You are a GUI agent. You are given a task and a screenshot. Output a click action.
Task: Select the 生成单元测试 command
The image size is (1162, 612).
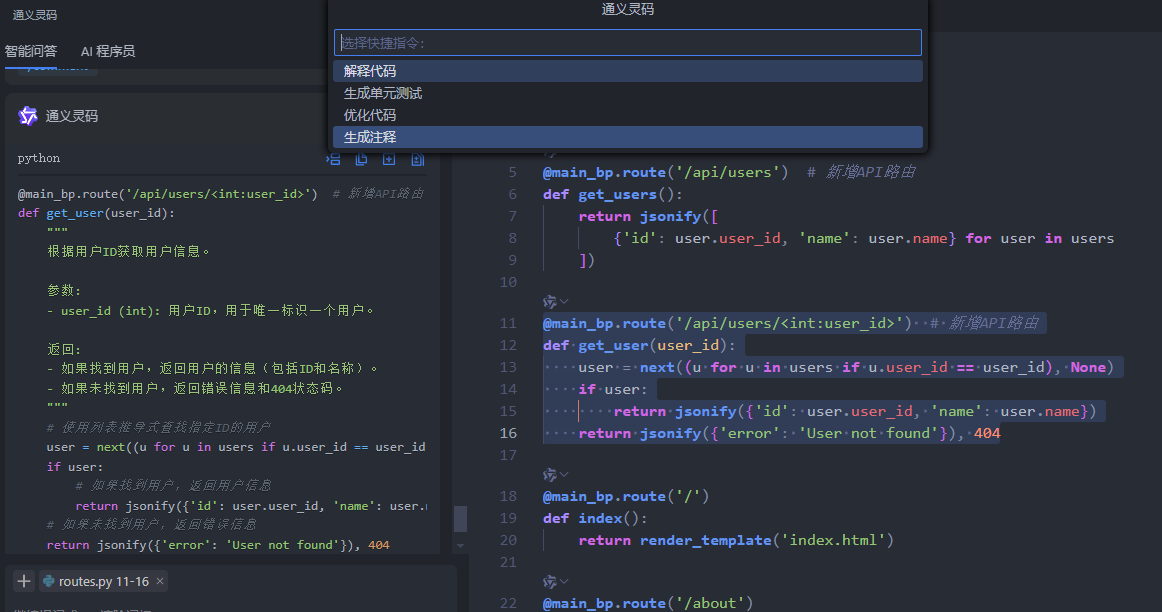628,93
